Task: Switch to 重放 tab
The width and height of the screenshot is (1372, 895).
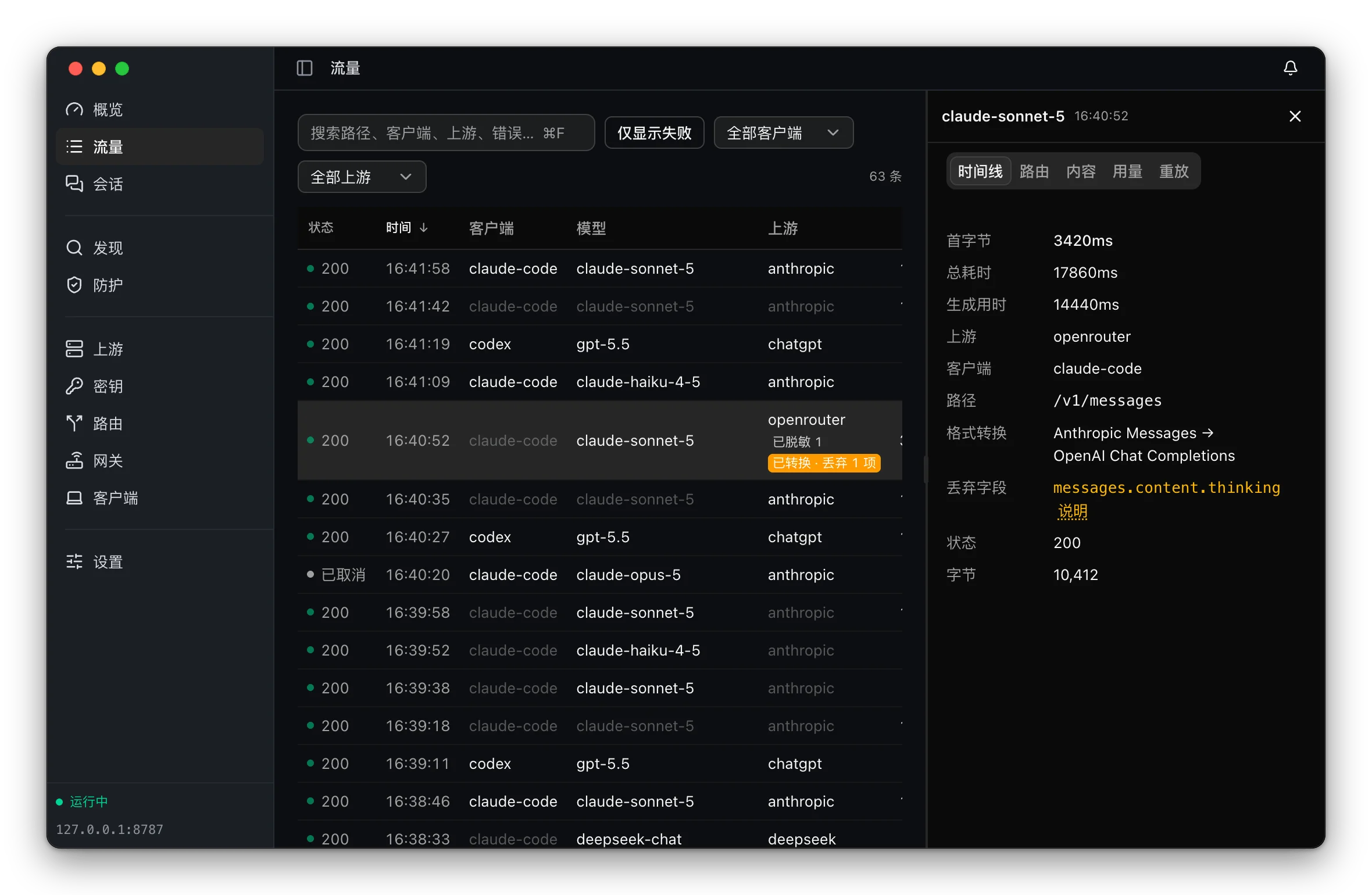Action: tap(1174, 171)
